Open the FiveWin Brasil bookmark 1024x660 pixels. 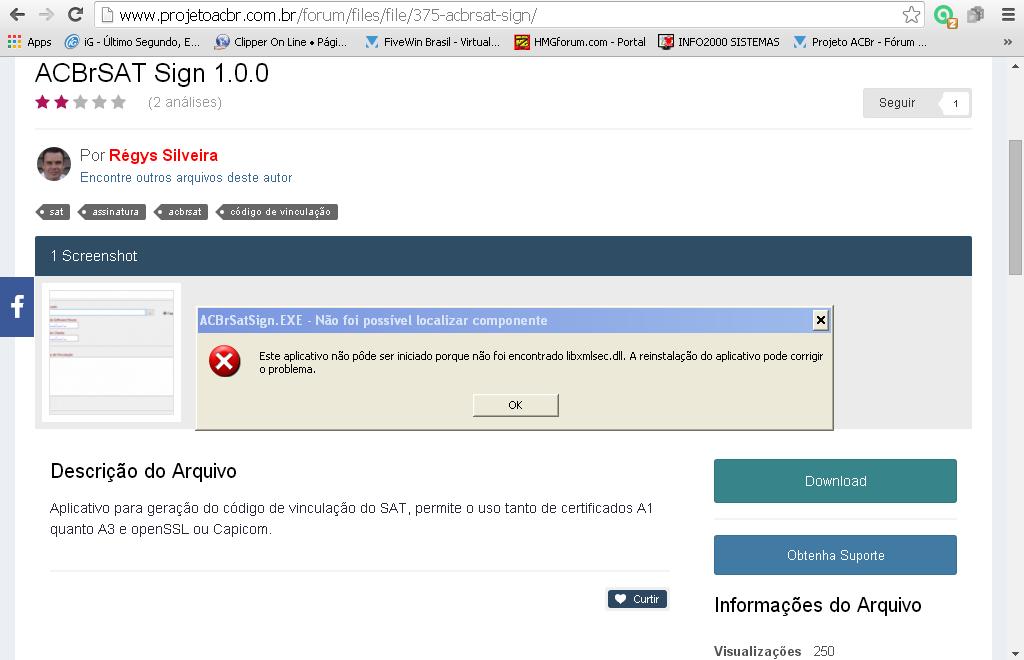click(432, 42)
